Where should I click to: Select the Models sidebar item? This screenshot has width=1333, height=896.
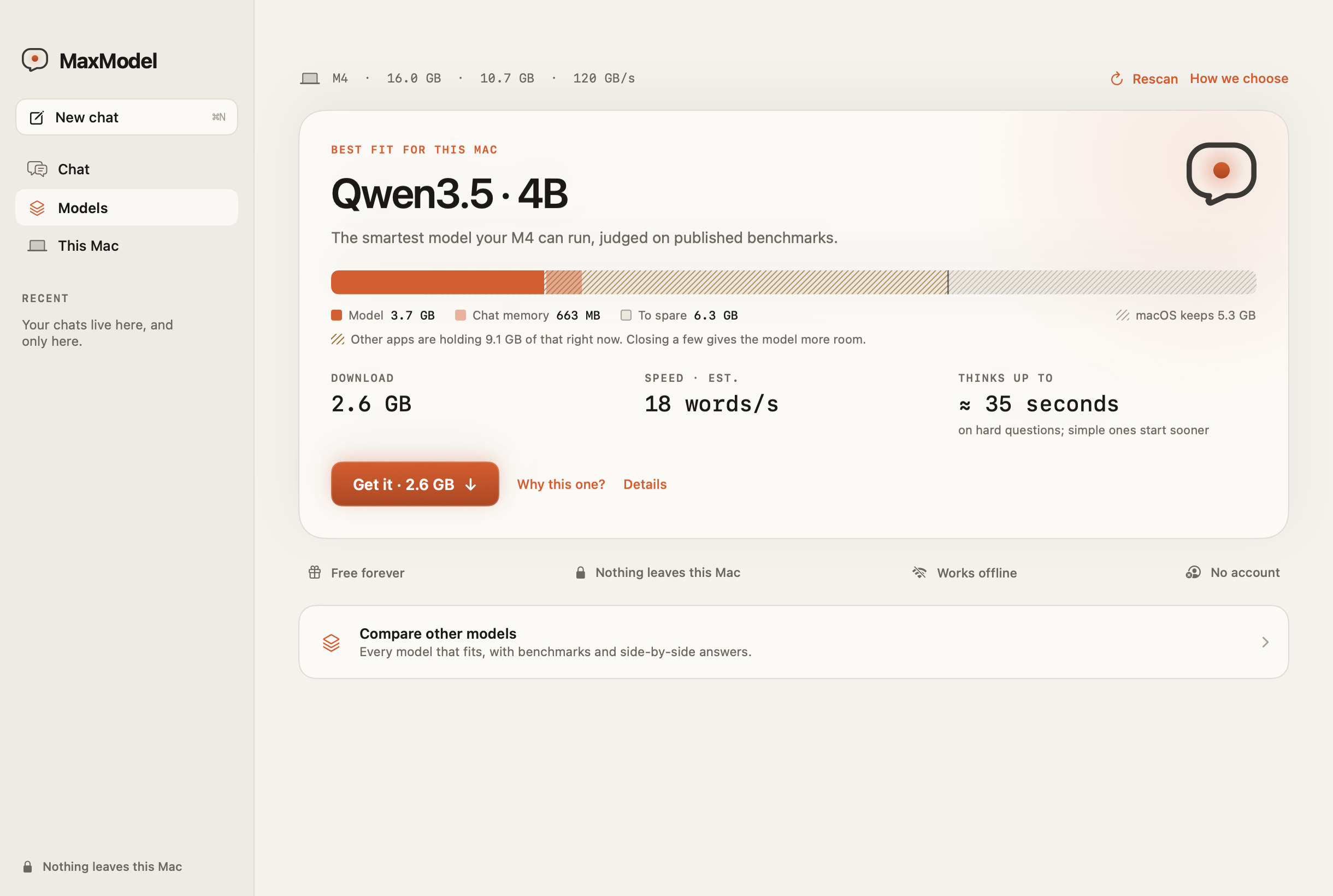(x=127, y=208)
